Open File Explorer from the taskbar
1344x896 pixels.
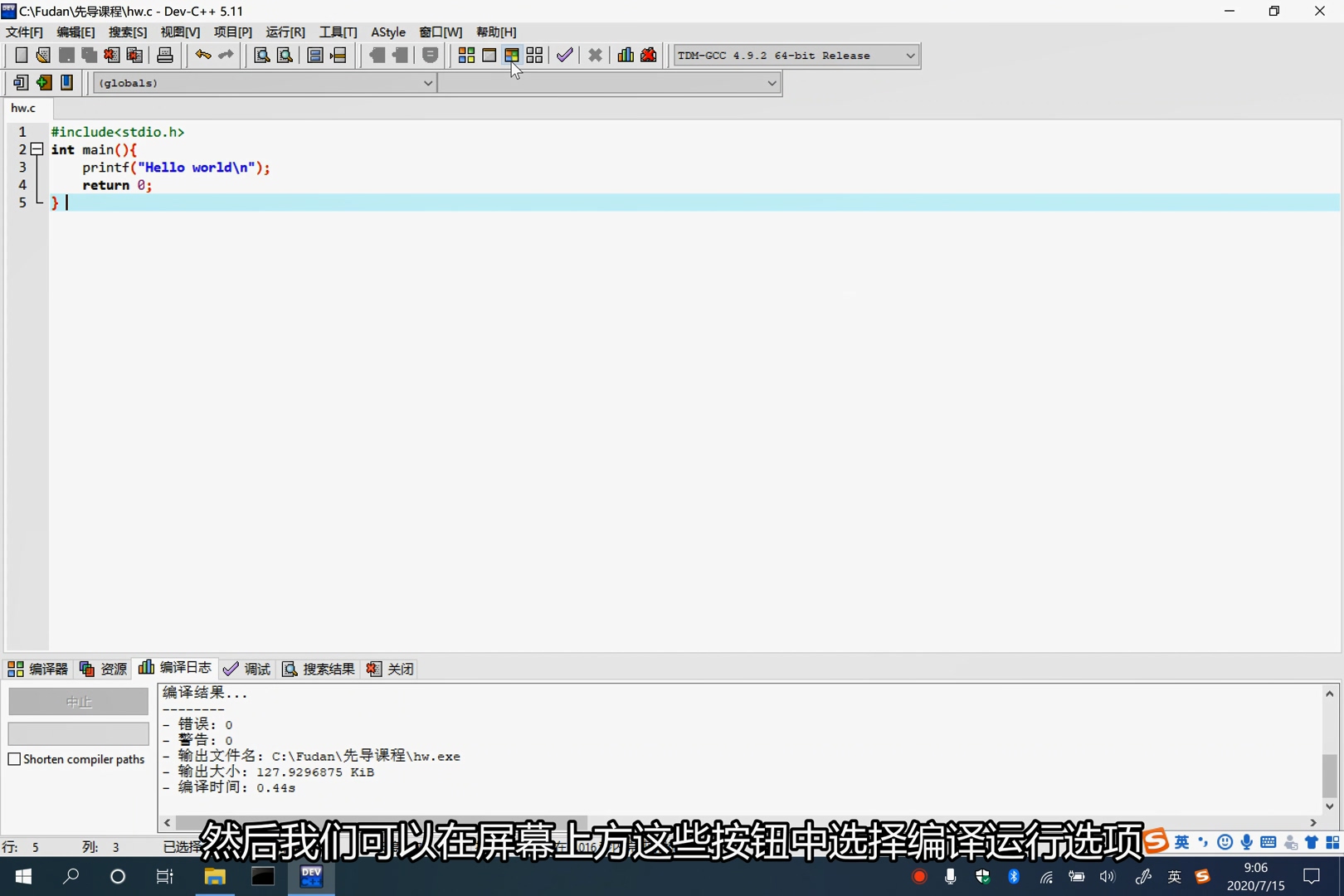pyautogui.click(x=215, y=876)
